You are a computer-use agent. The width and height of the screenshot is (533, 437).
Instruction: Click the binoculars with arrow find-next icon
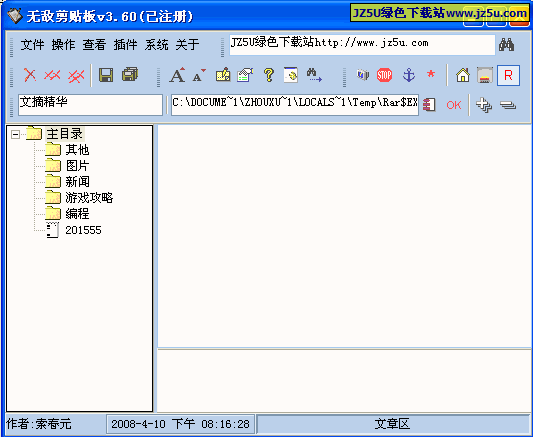point(314,75)
